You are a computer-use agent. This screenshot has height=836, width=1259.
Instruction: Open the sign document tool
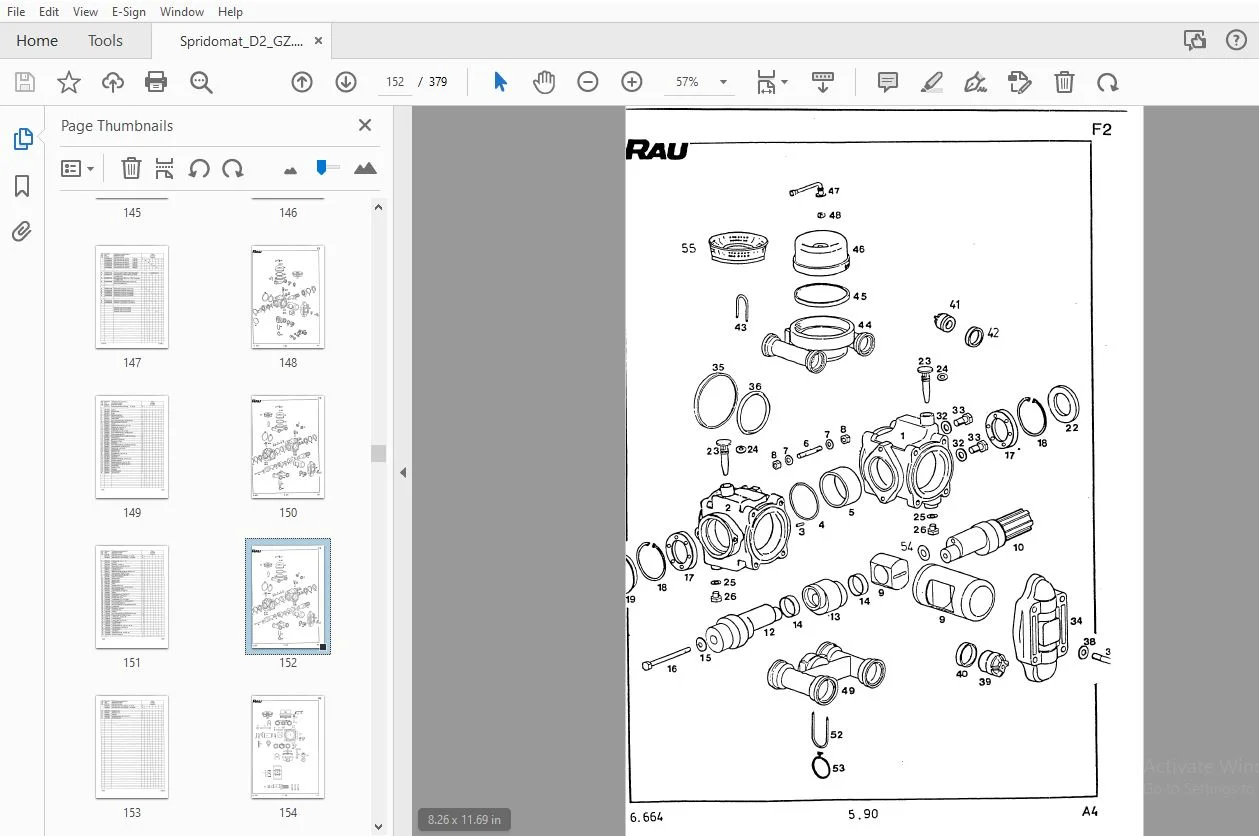coord(976,82)
